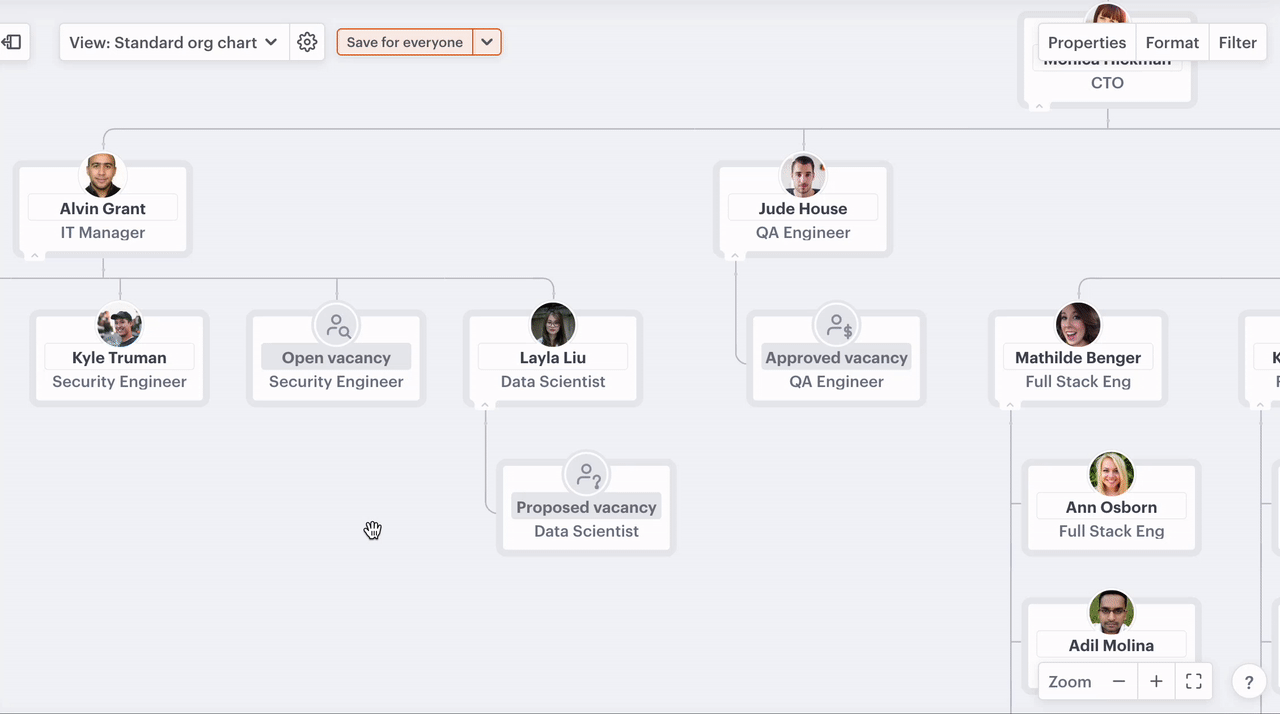
Task: Click the fit-to-screen fullscreen icon
Action: pyautogui.click(x=1193, y=681)
